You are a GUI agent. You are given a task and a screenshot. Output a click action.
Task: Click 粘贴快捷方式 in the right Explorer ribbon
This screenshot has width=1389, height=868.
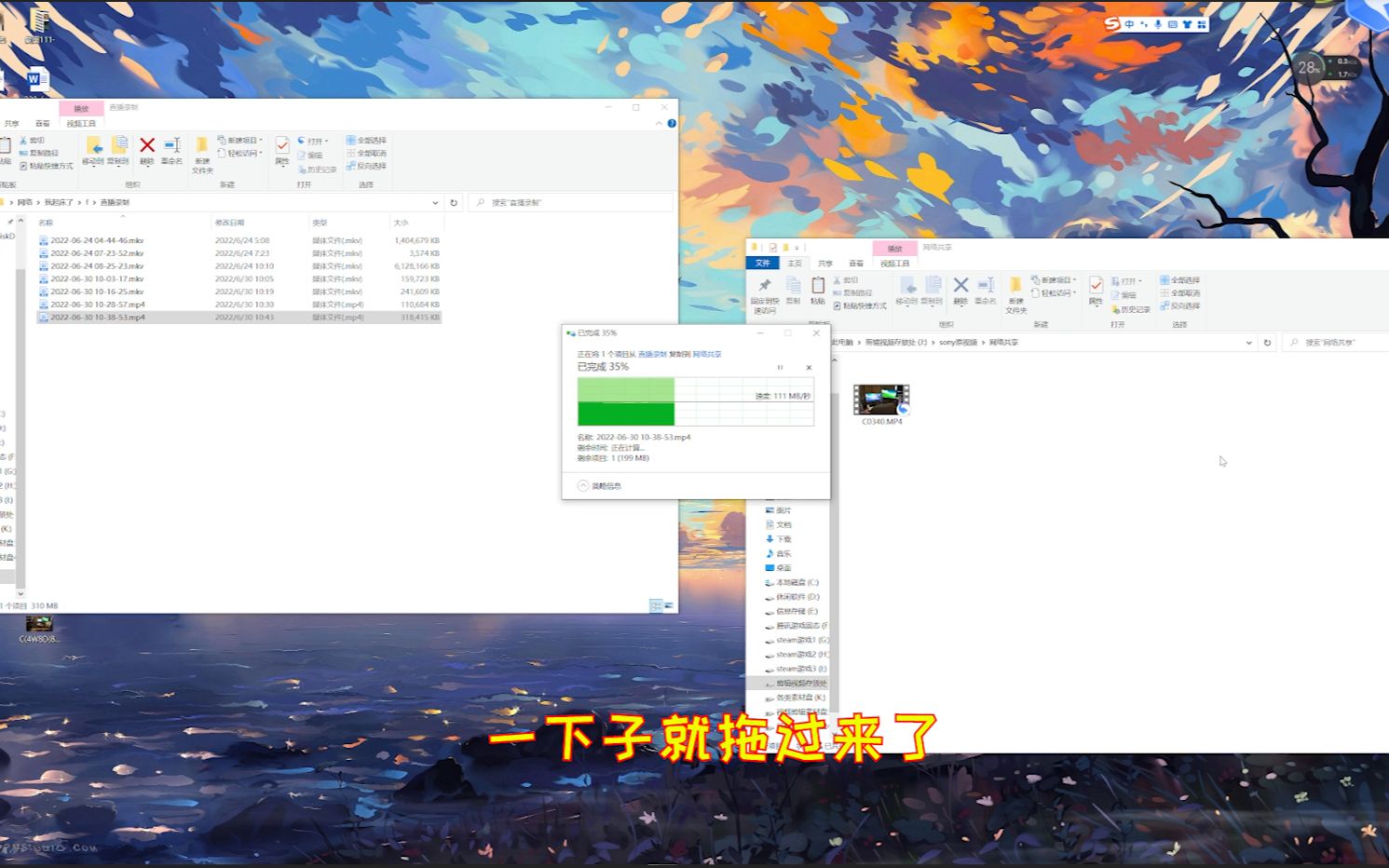860,305
